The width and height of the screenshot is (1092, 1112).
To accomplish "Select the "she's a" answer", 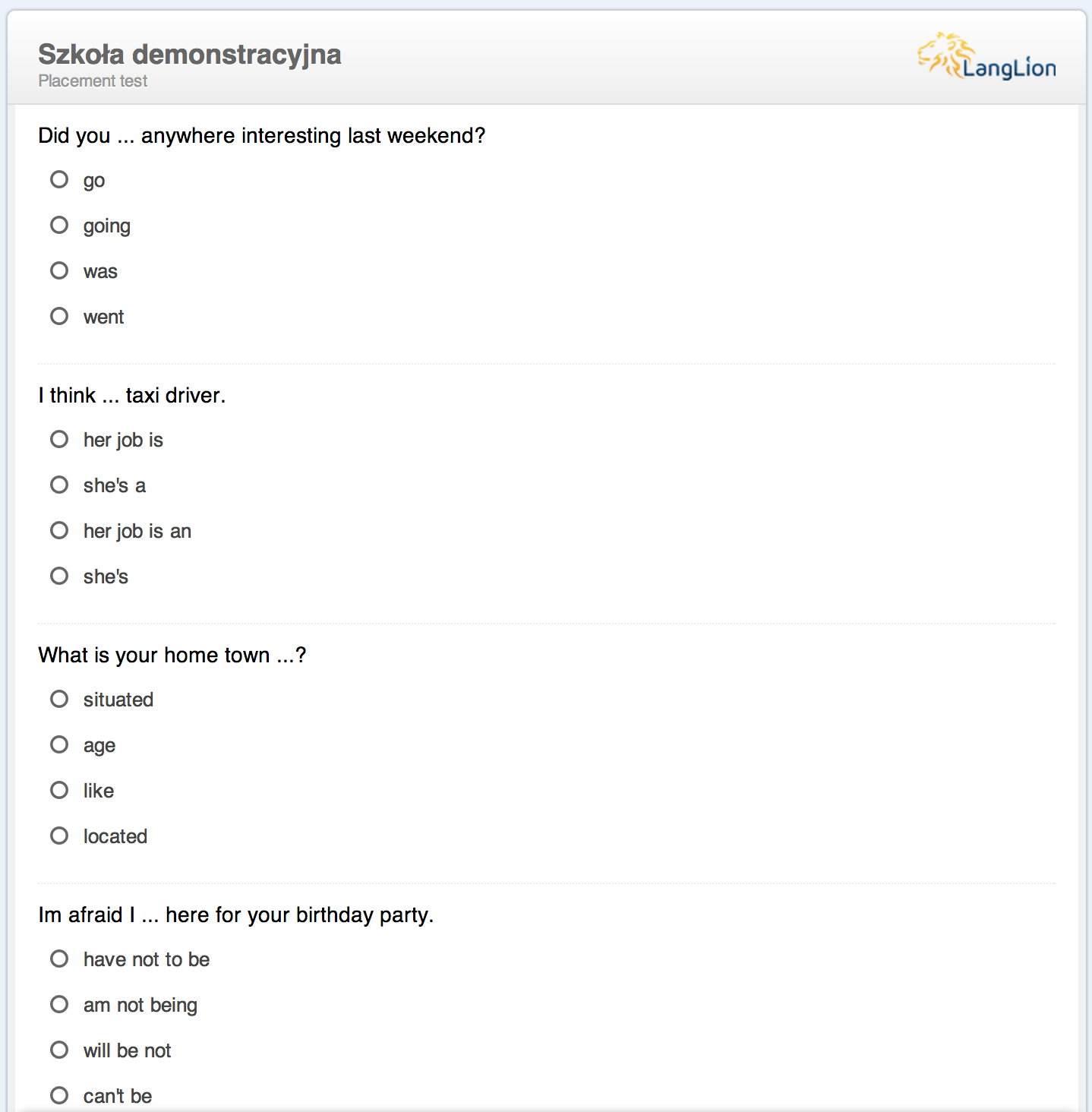I will point(59,485).
